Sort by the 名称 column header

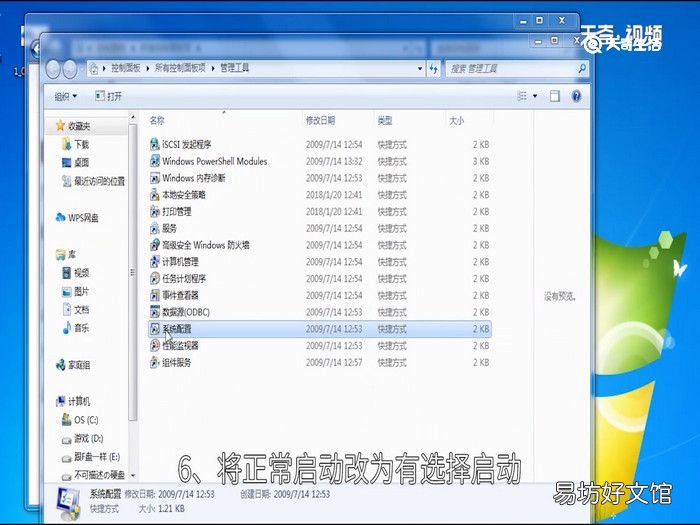click(157, 120)
